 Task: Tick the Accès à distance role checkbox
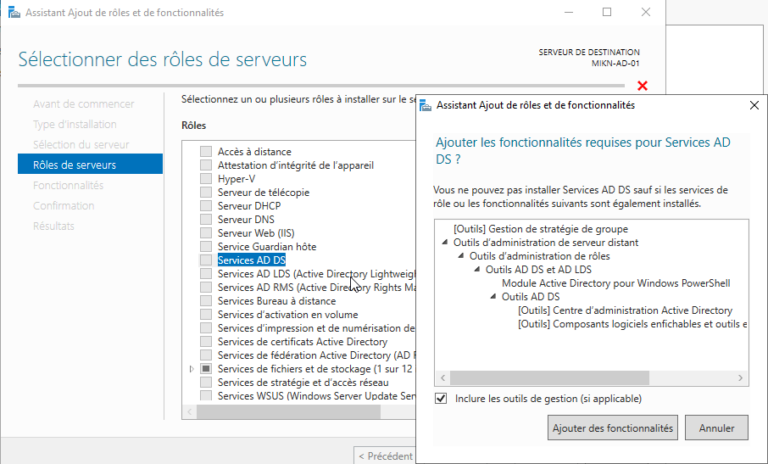tap(206, 151)
